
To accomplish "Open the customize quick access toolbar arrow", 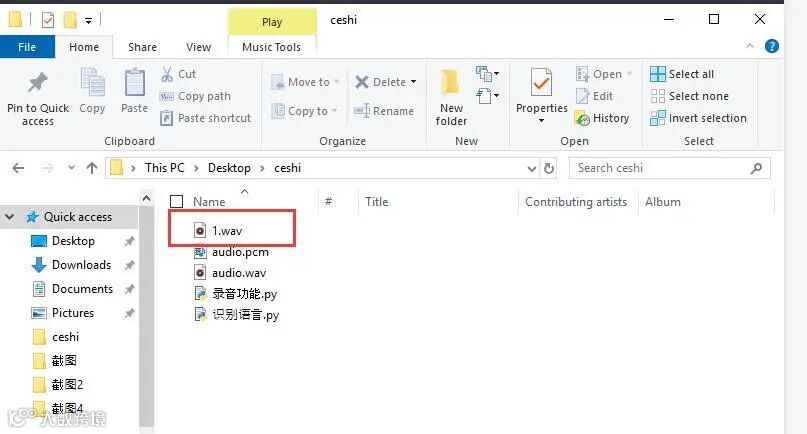I will point(89,21).
